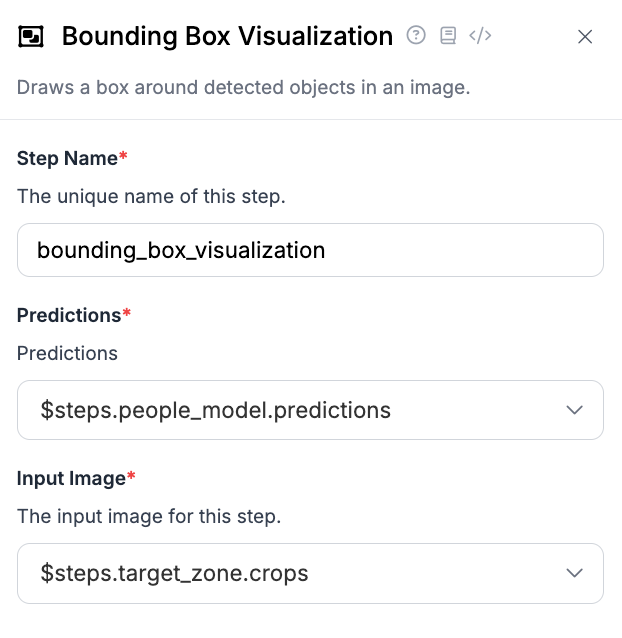Expand the Input Image dropdown chevron arrow
The width and height of the screenshot is (622, 638).
pyautogui.click(x=574, y=573)
